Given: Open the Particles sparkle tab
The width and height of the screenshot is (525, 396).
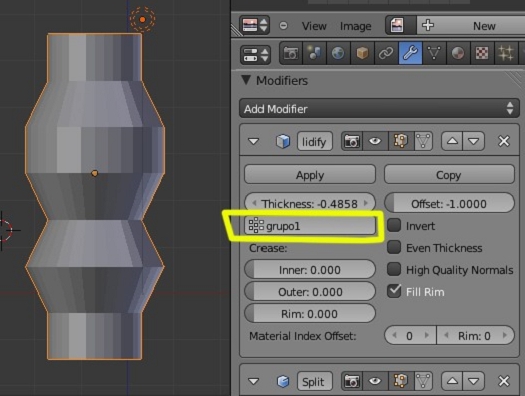Looking at the screenshot, I should [506, 53].
